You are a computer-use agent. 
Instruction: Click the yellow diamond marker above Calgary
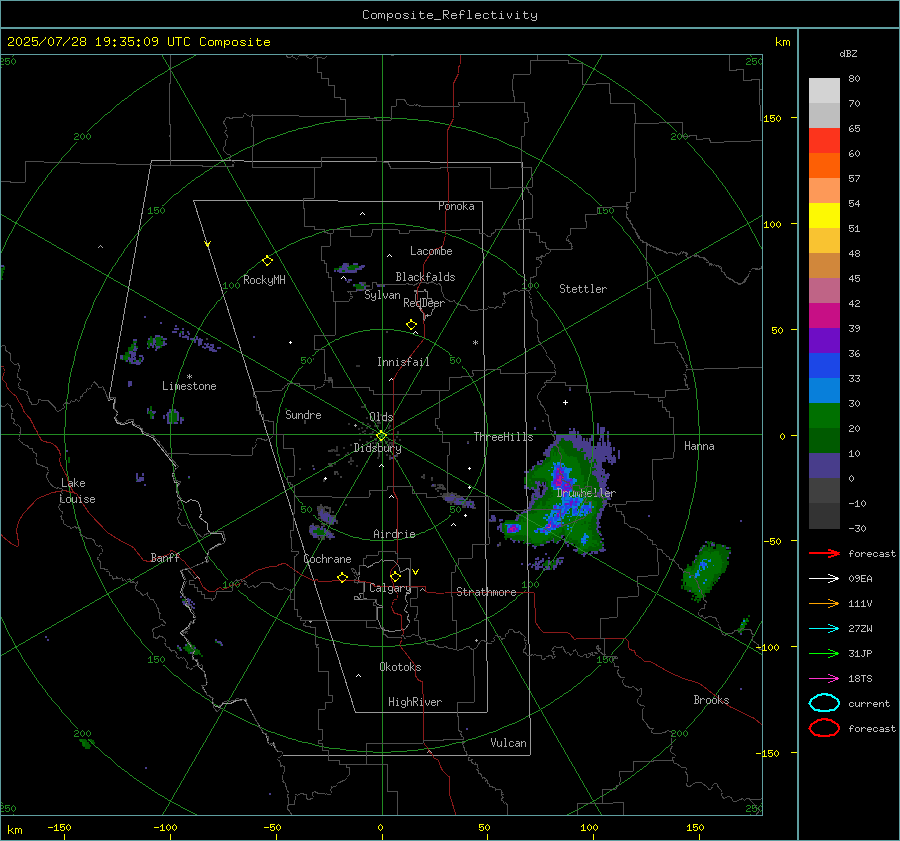[x=395, y=576]
